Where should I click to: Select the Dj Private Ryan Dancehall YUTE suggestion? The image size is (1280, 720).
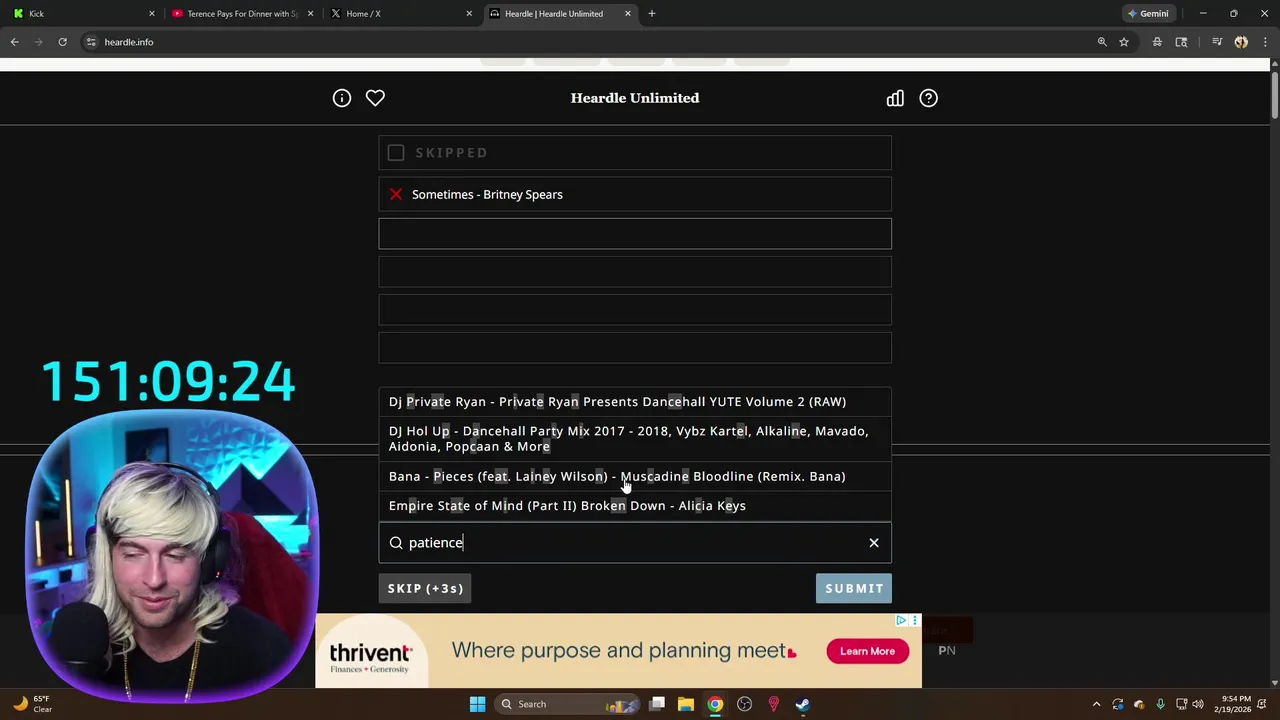(x=635, y=402)
